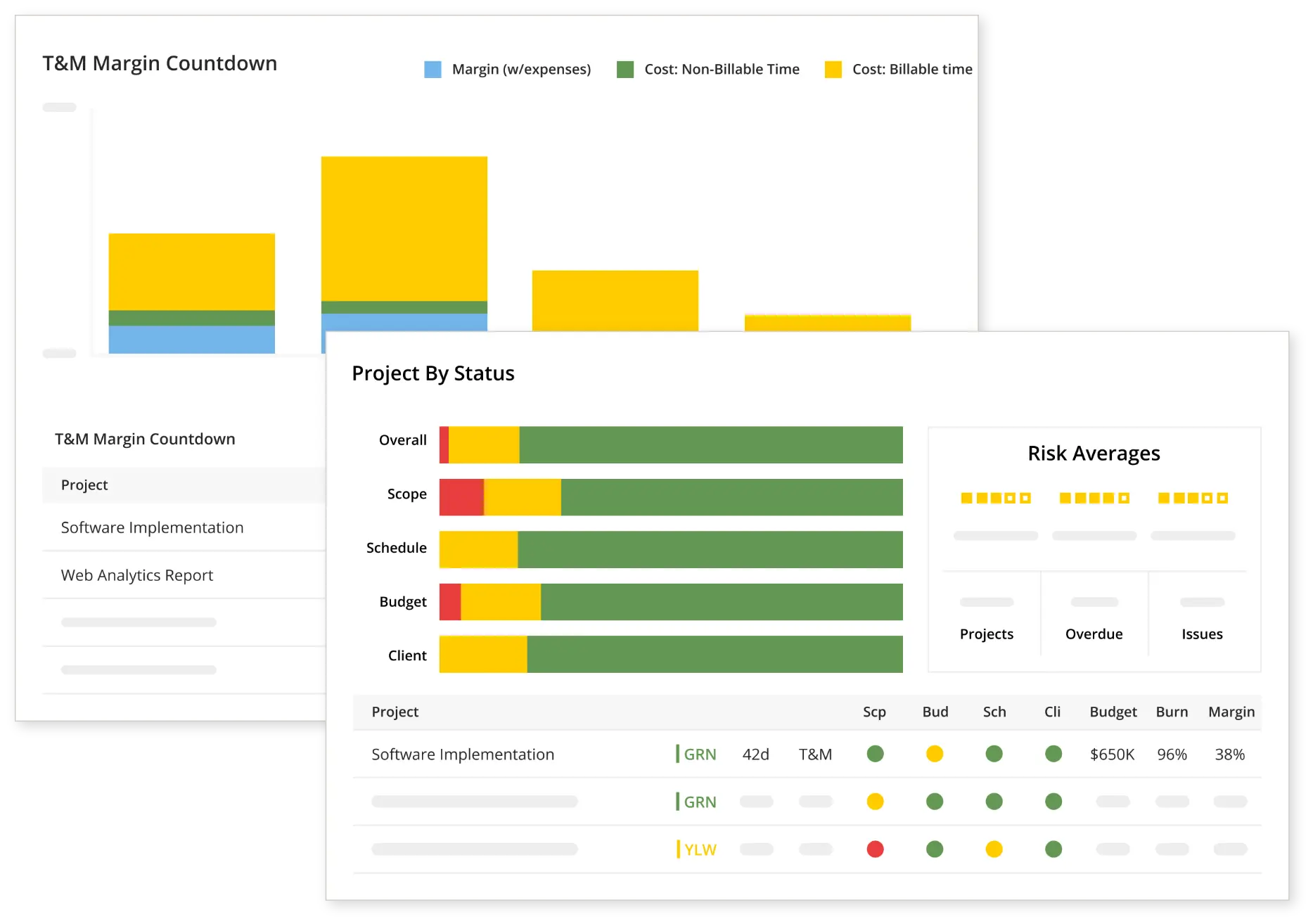Click the green Sch dot for Software Implementation
Image resolution: width=1313 pixels, height=924 pixels.
[994, 754]
